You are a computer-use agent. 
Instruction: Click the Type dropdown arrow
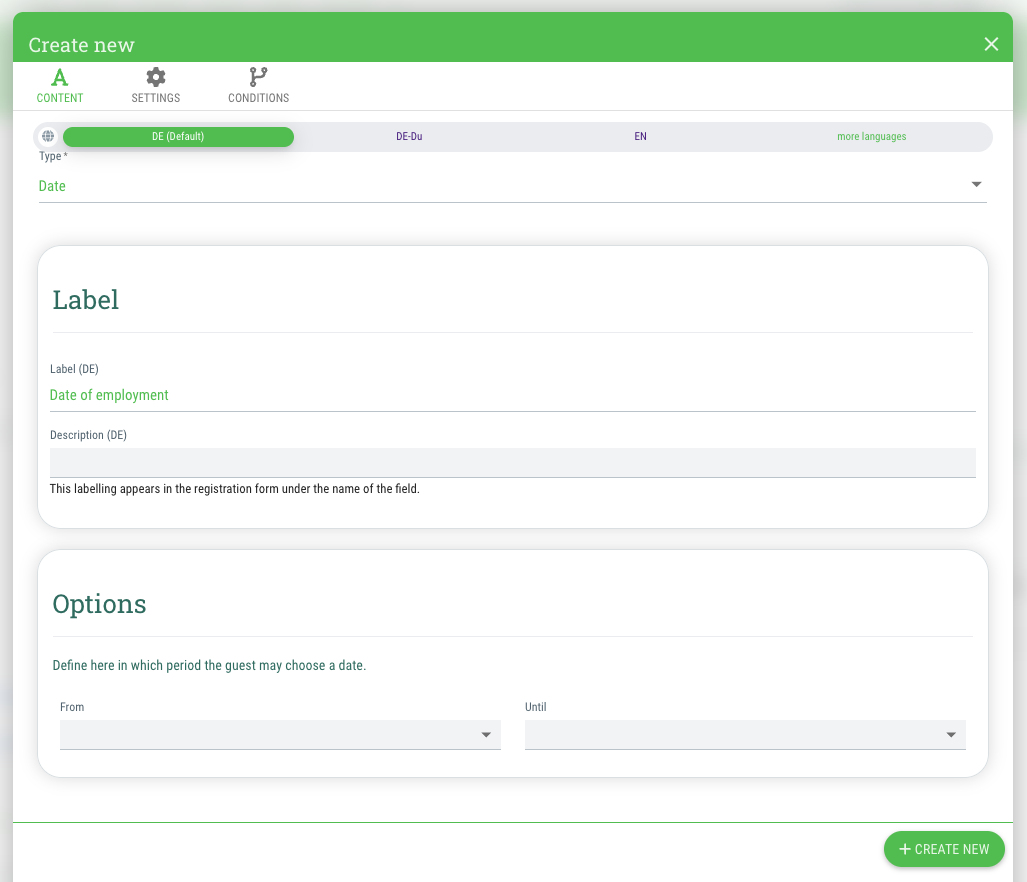pos(976,185)
